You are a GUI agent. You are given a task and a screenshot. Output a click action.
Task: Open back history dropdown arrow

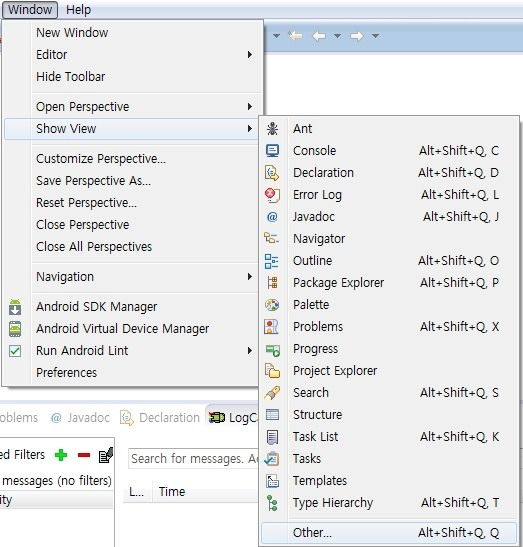(x=337, y=36)
